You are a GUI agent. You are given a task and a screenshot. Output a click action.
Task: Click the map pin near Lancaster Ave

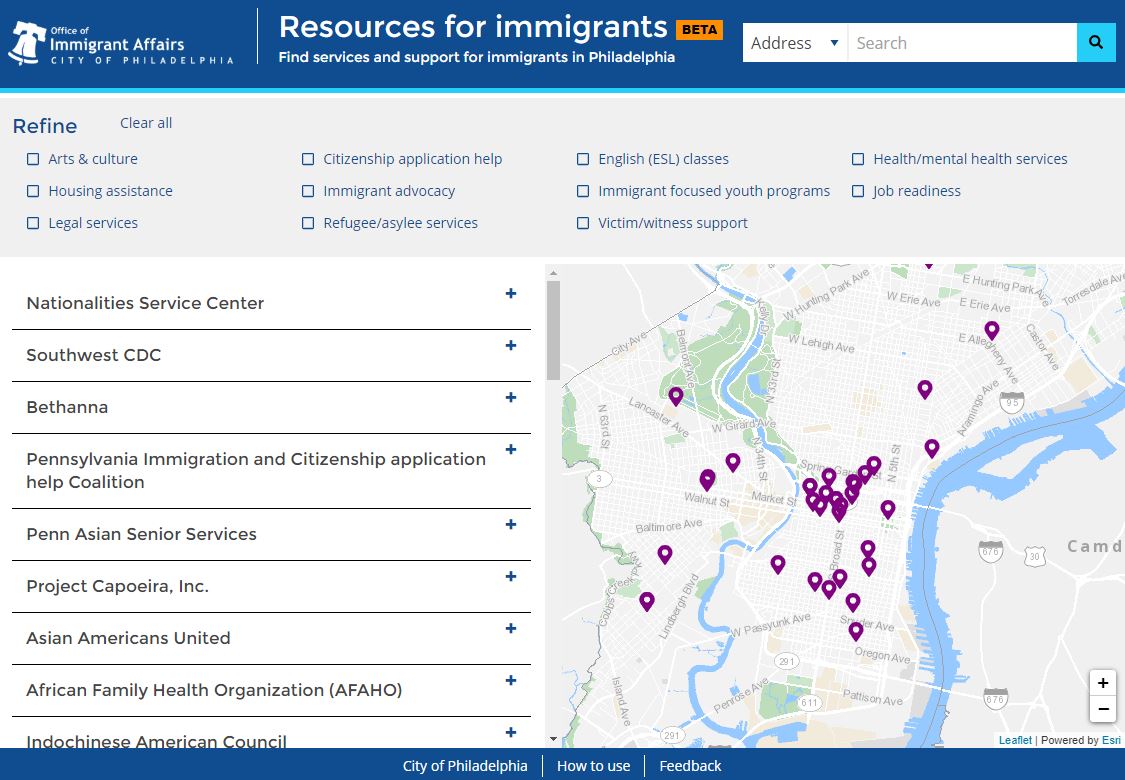click(676, 396)
